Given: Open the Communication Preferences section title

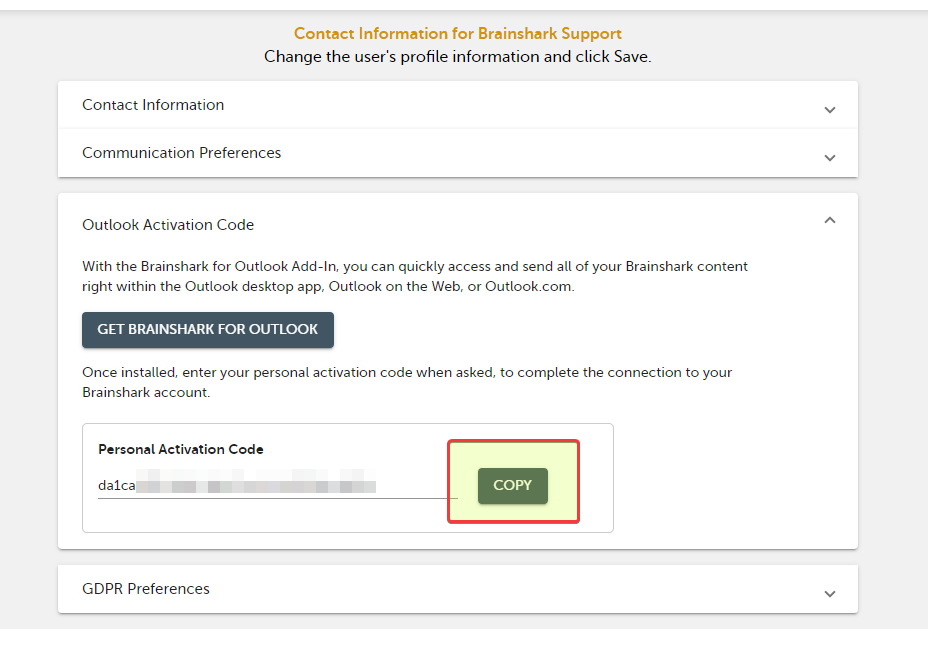Looking at the screenshot, I should (181, 153).
